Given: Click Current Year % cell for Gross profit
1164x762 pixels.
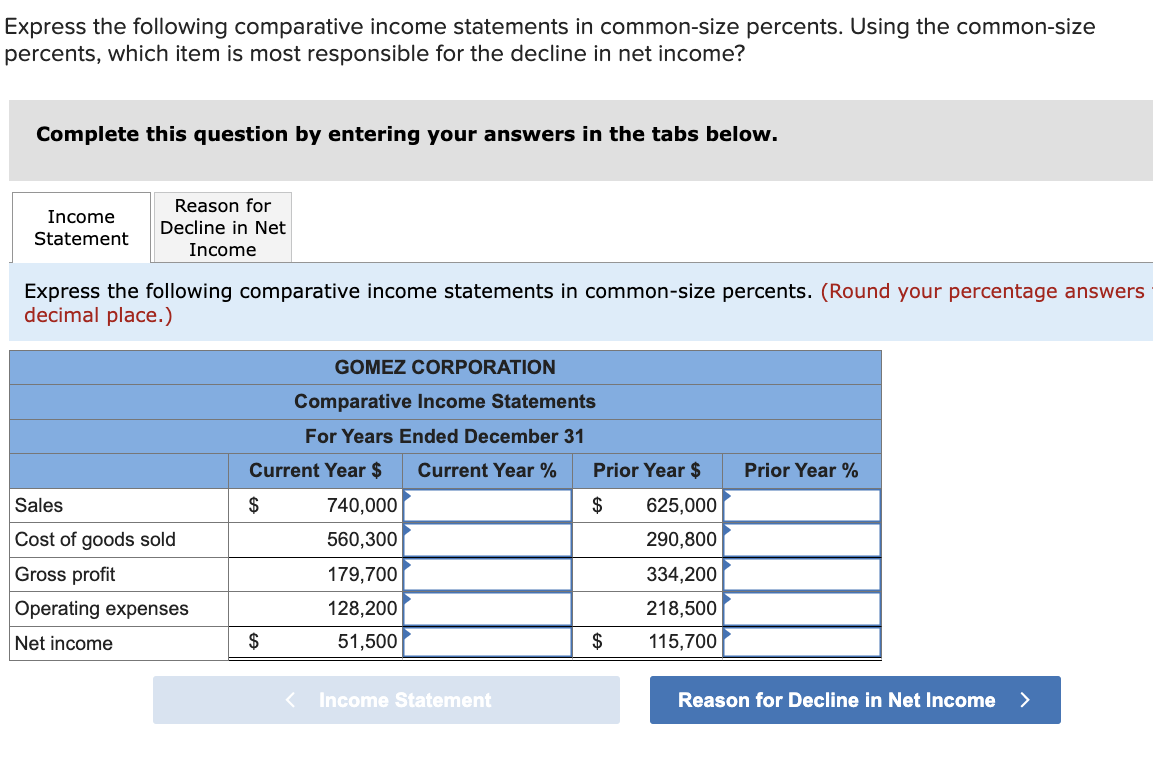Looking at the screenshot, I should click(487, 574).
